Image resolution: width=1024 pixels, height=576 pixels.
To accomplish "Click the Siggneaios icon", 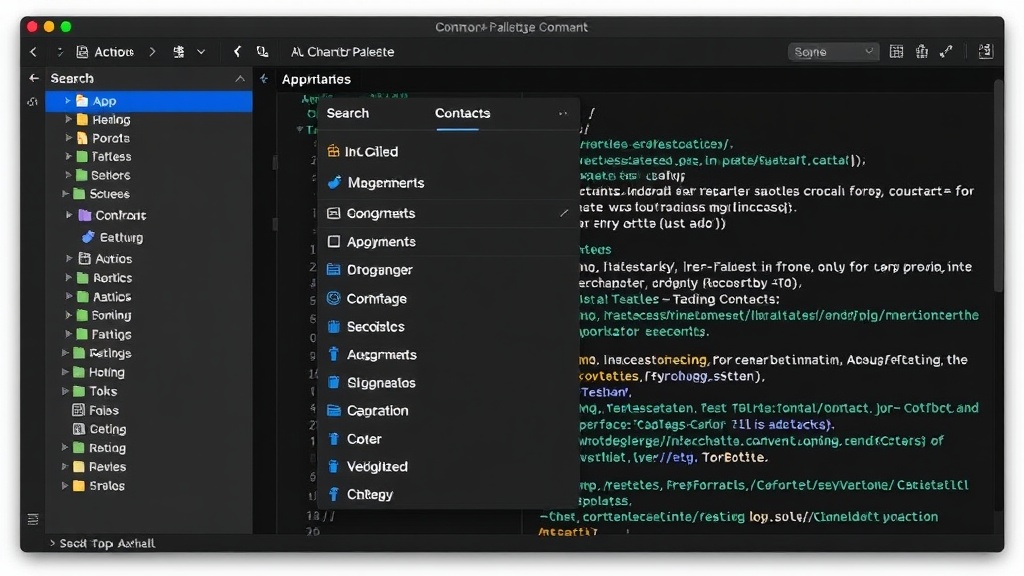I will [334, 383].
